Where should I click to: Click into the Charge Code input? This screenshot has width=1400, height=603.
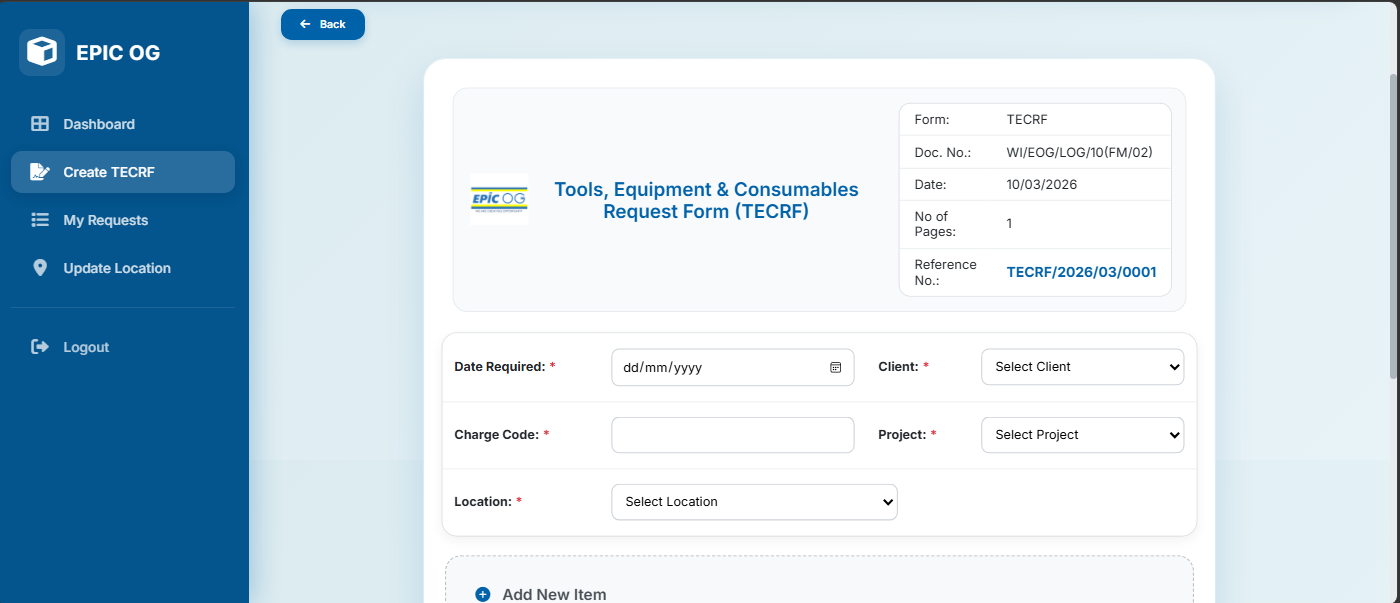click(x=732, y=435)
